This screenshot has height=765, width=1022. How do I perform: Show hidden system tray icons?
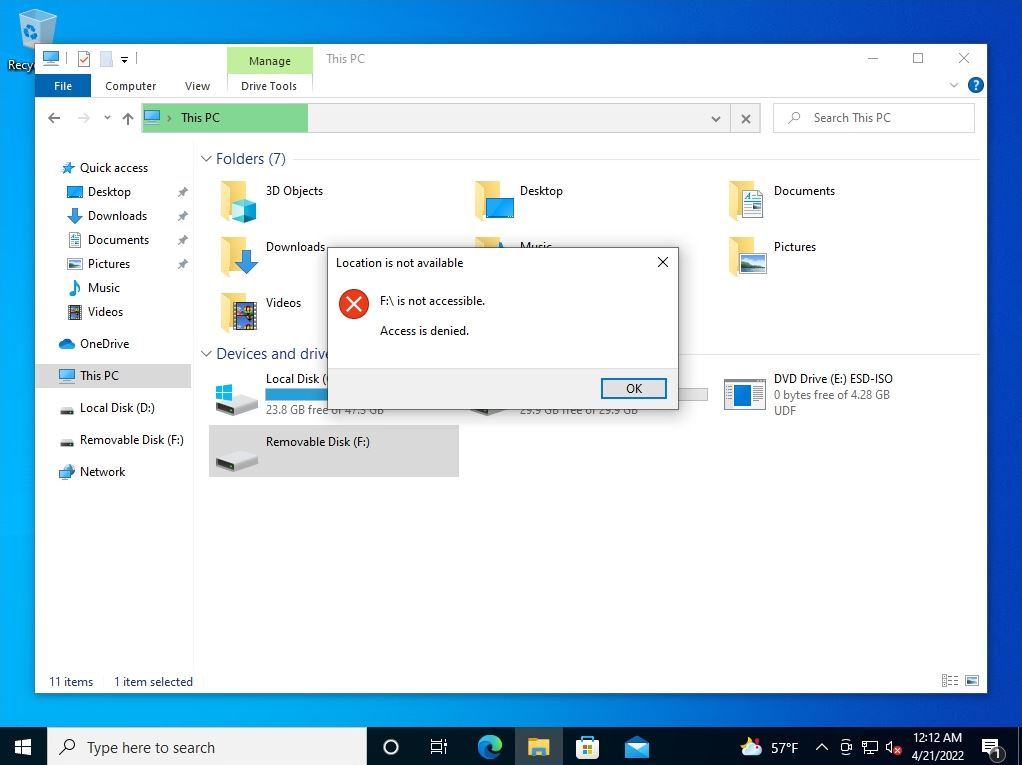tap(822, 747)
